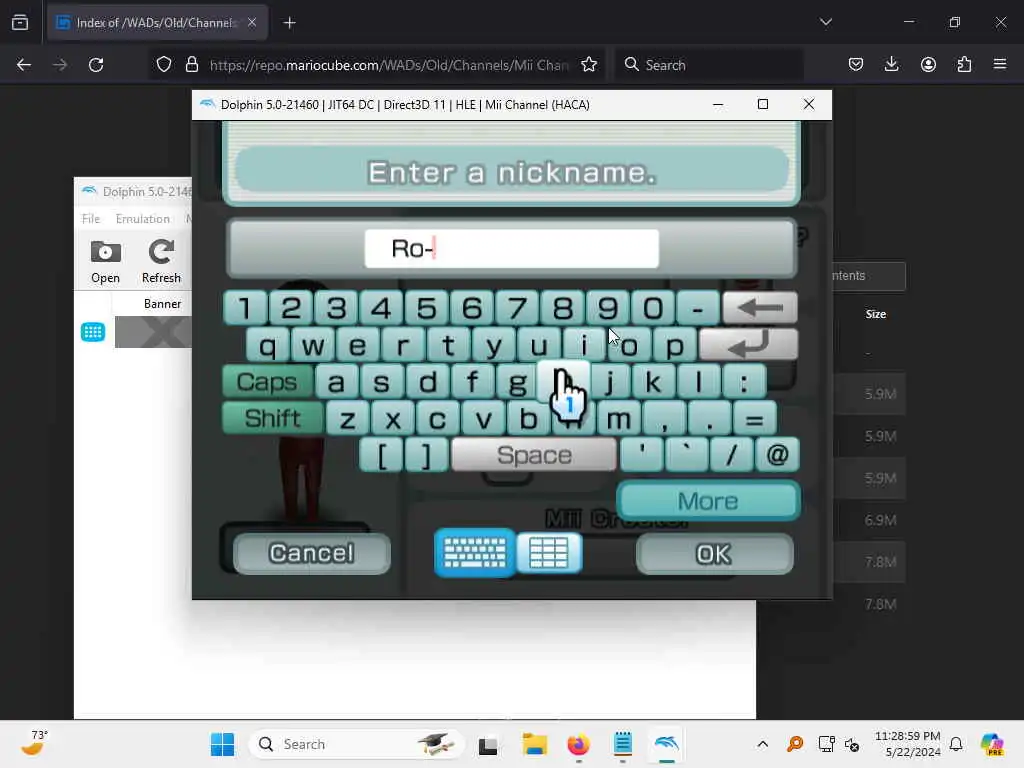
Task: Switch to the grid keypad layout icon
Action: click(x=549, y=552)
